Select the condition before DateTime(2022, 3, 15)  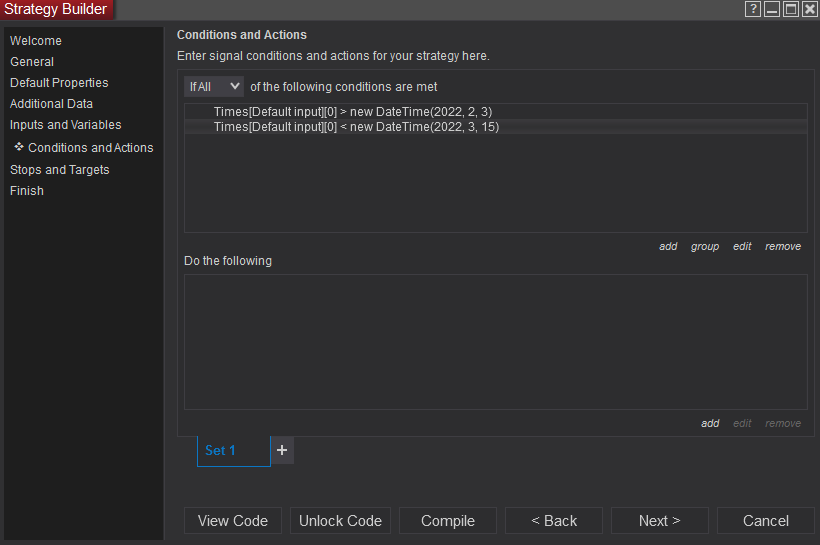pos(356,127)
